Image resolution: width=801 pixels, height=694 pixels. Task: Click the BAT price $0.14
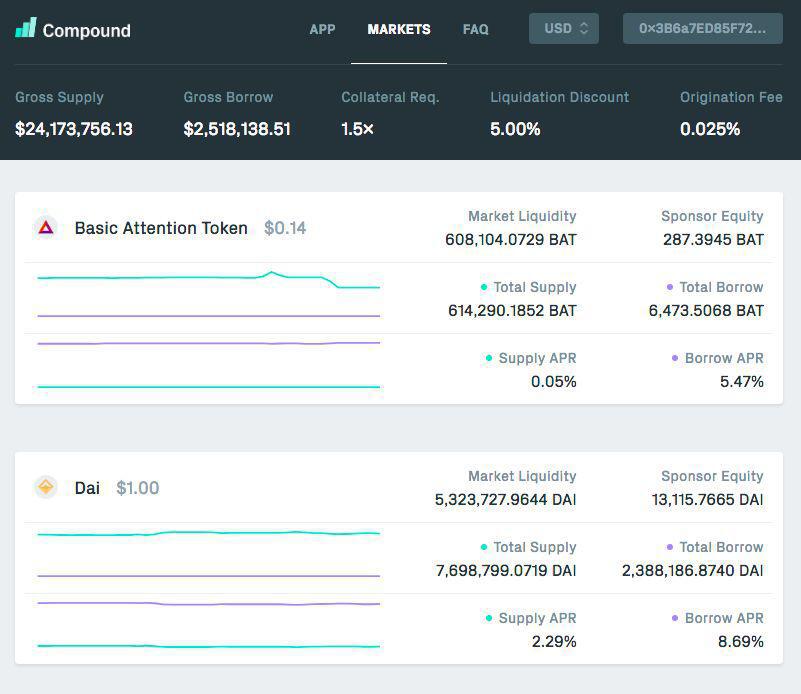(285, 228)
